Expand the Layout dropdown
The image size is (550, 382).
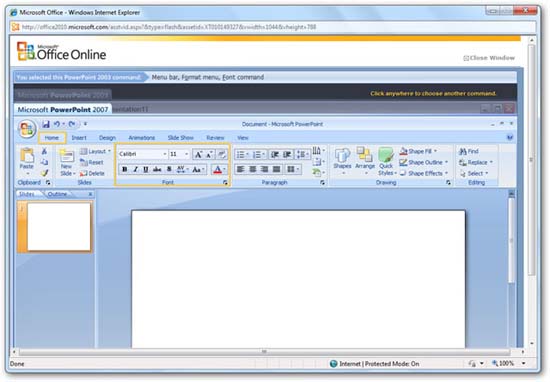[95, 151]
